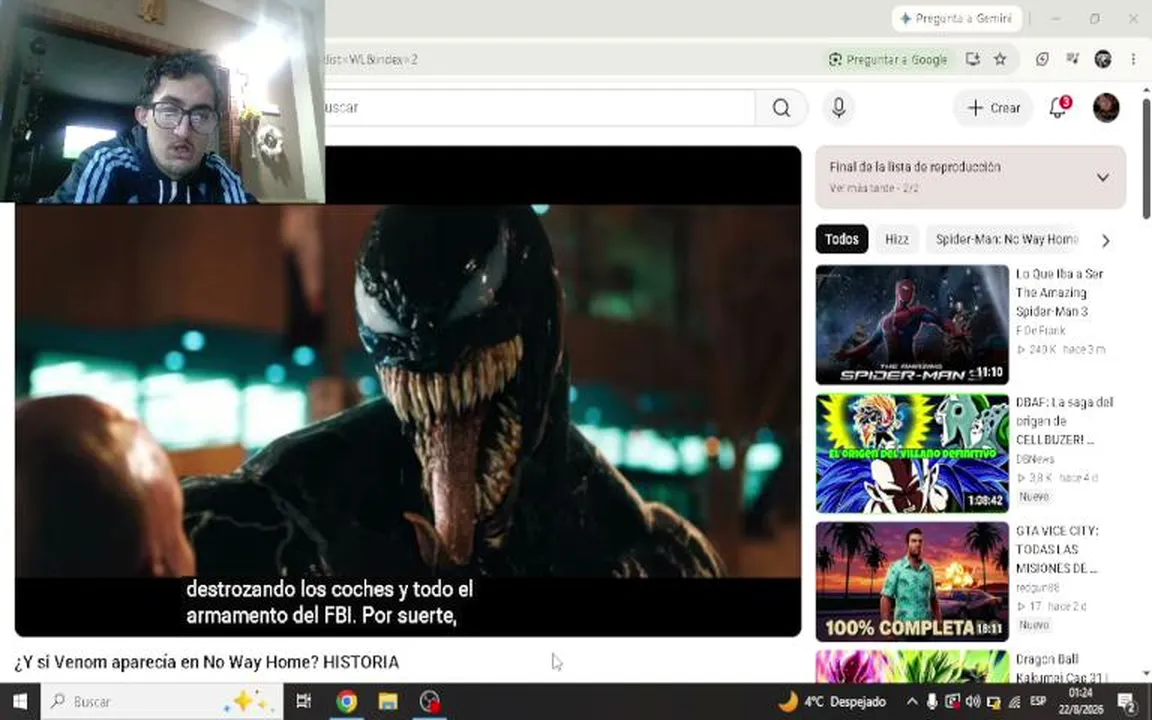
Task: Open The Amazing Spider-Man 3 video thumbnail
Action: pos(912,325)
